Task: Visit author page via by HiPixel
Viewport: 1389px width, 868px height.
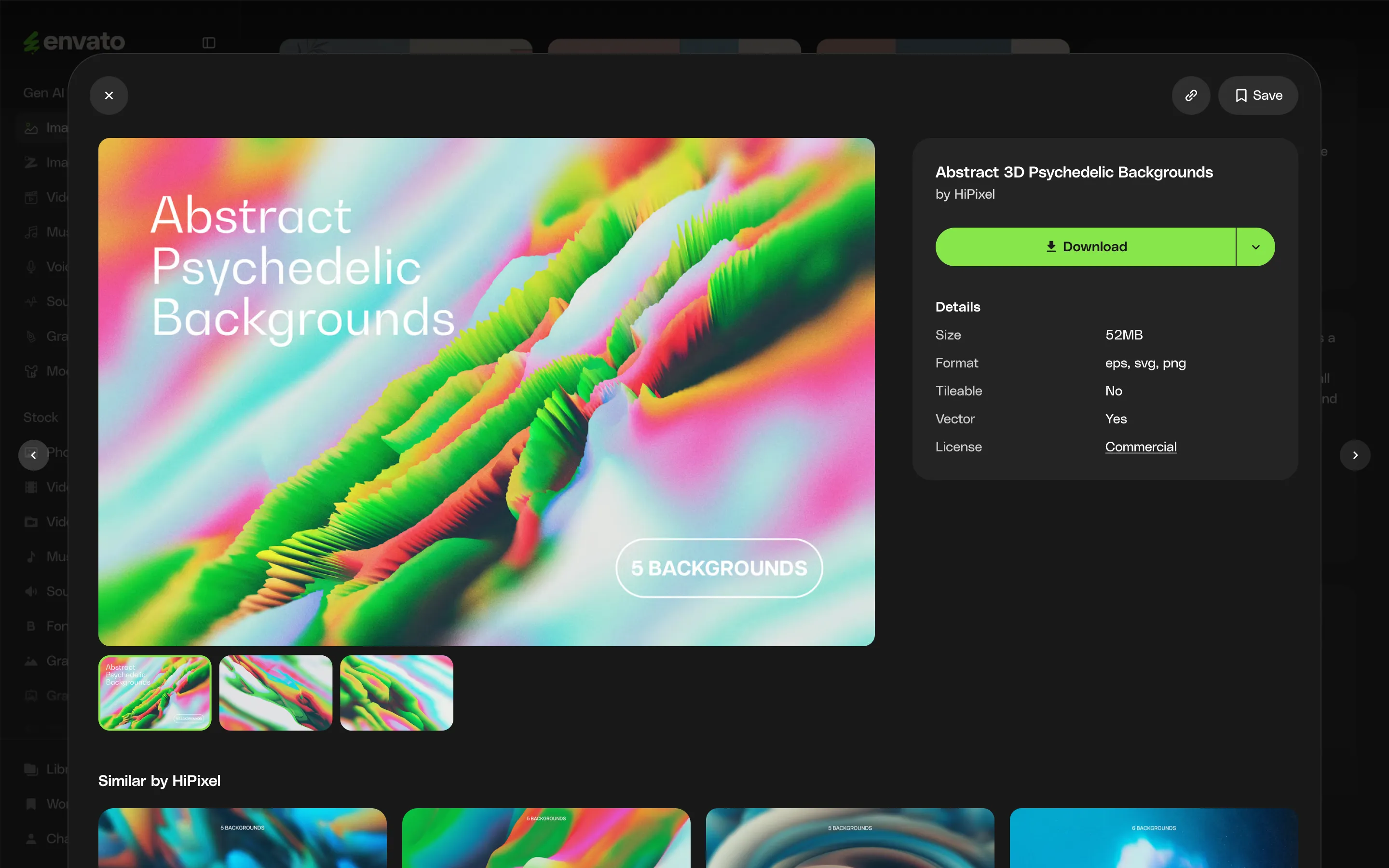Action: [965, 194]
